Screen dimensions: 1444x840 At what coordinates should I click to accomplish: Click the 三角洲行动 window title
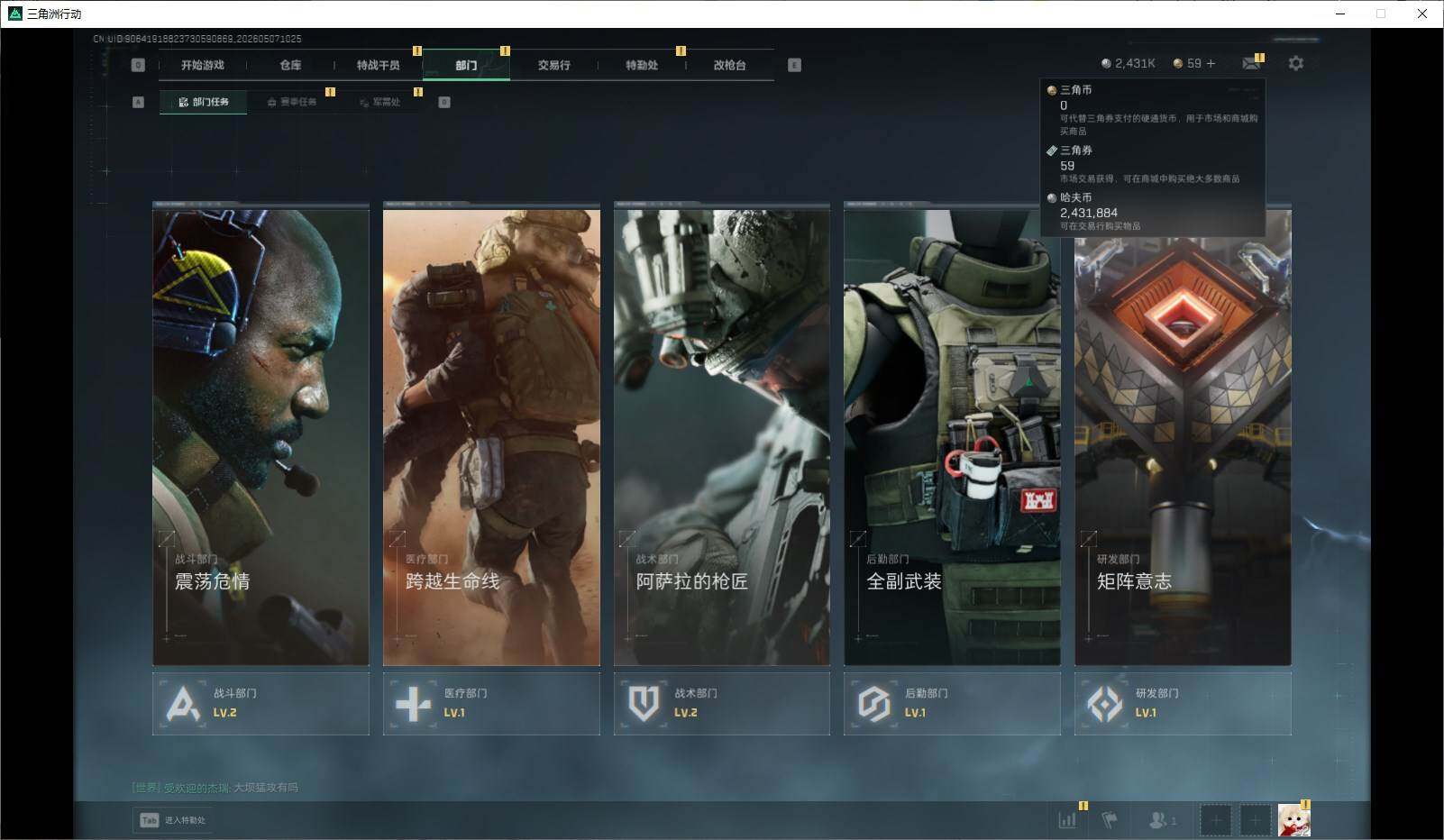pos(54,14)
